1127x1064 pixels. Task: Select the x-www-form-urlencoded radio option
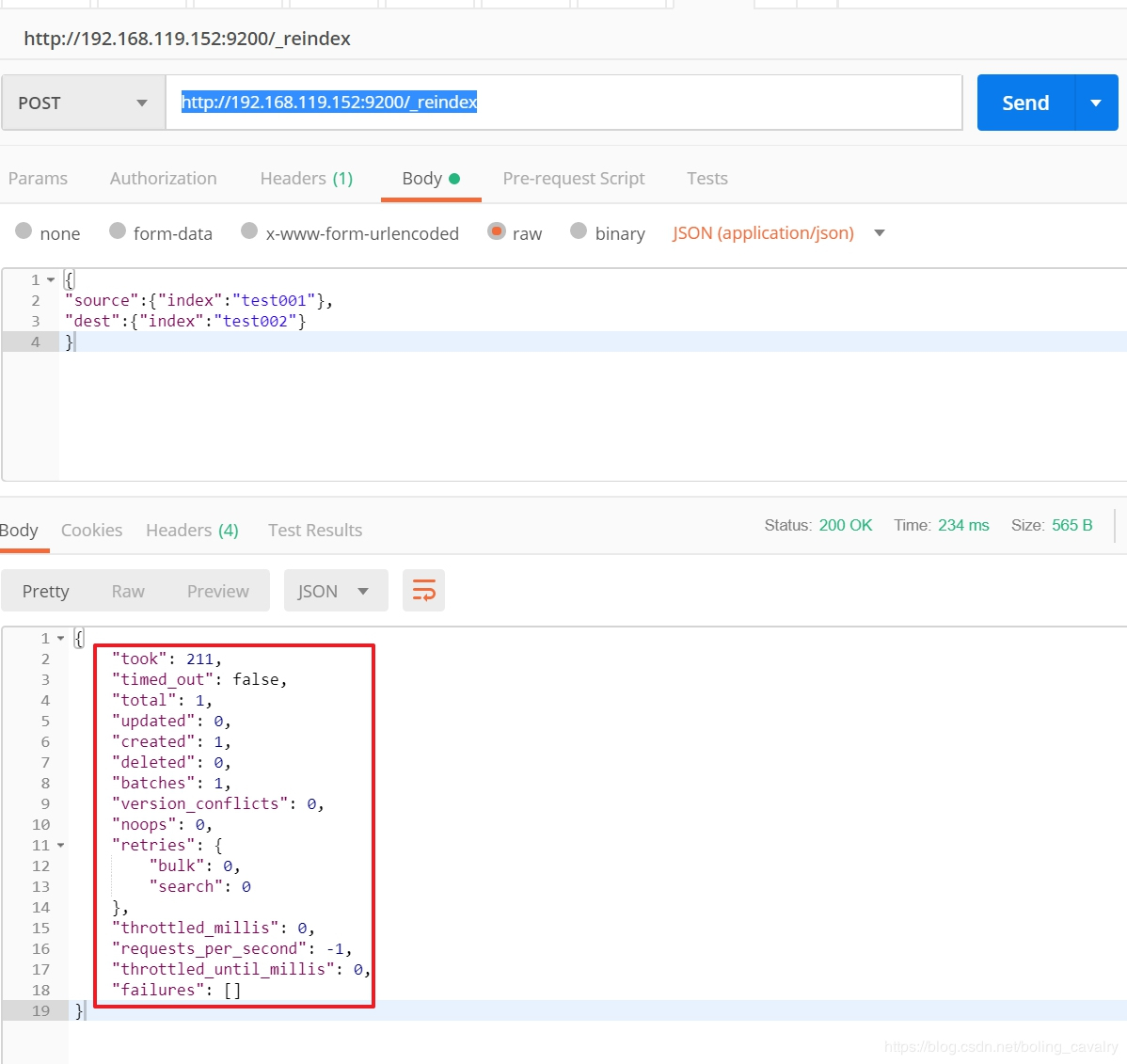point(249,230)
